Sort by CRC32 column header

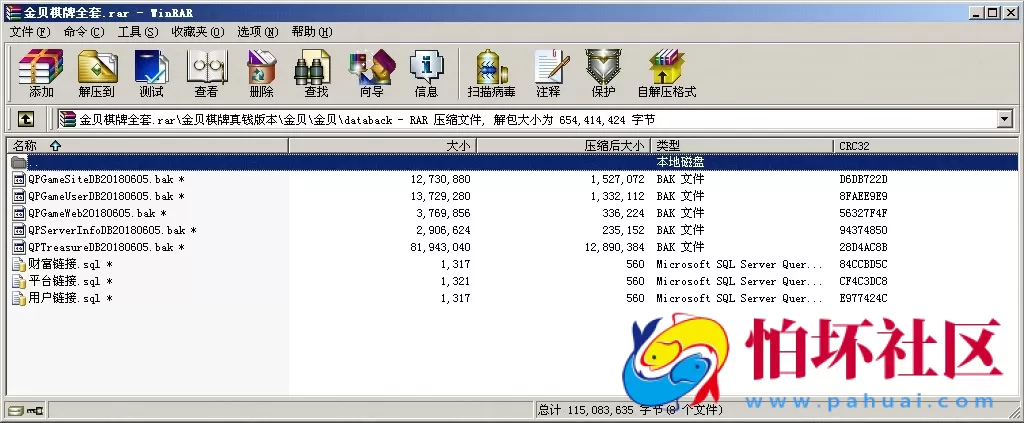click(925, 146)
